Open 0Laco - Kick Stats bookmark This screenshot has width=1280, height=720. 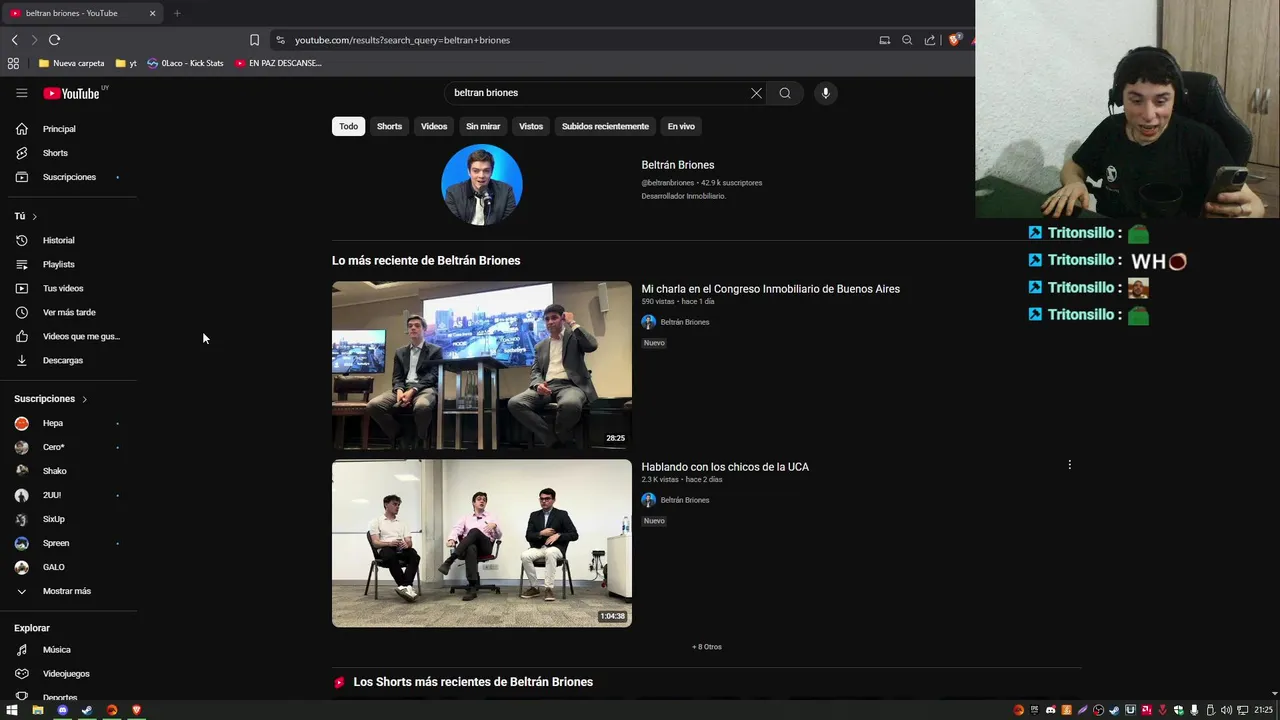[x=185, y=63]
